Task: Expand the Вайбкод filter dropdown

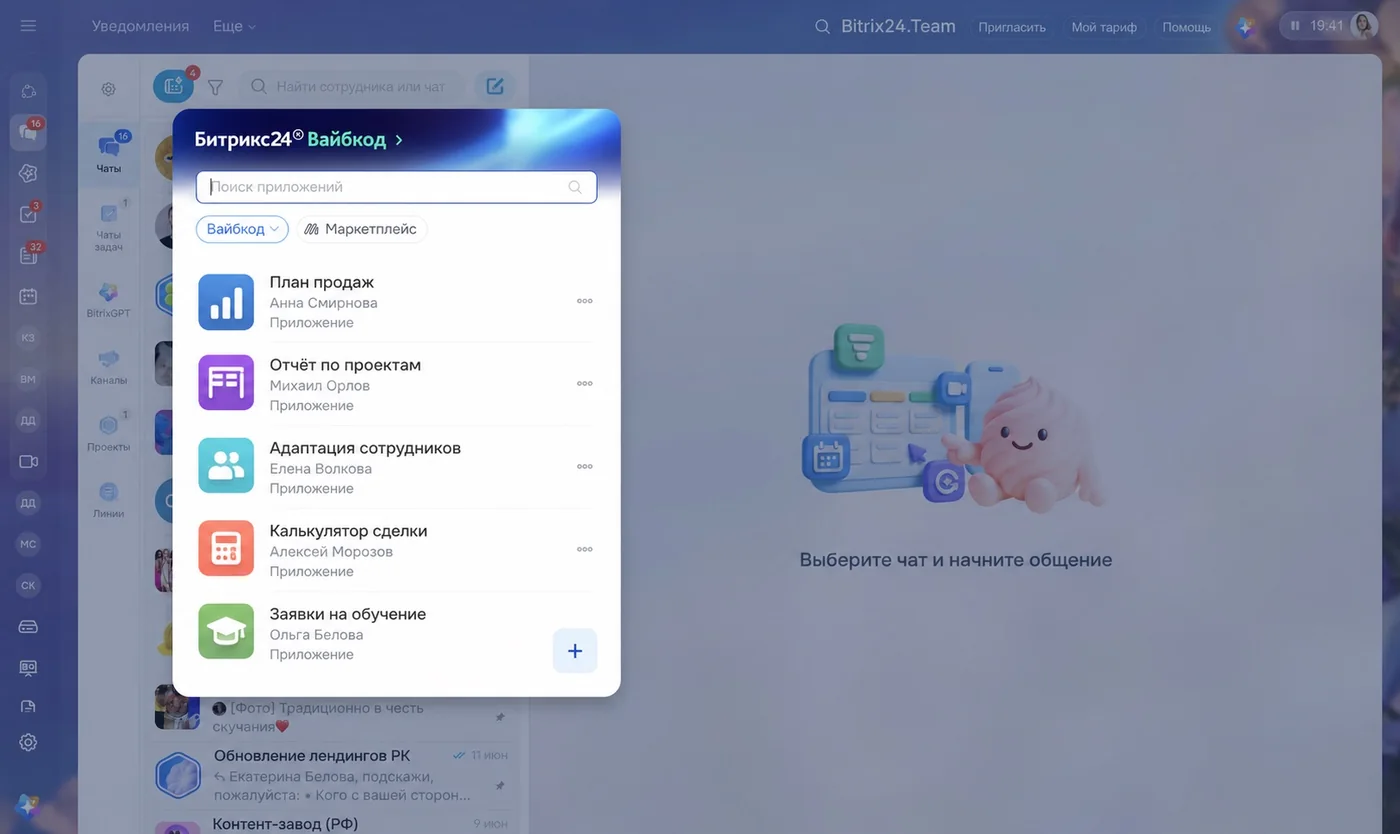Action: (242, 229)
